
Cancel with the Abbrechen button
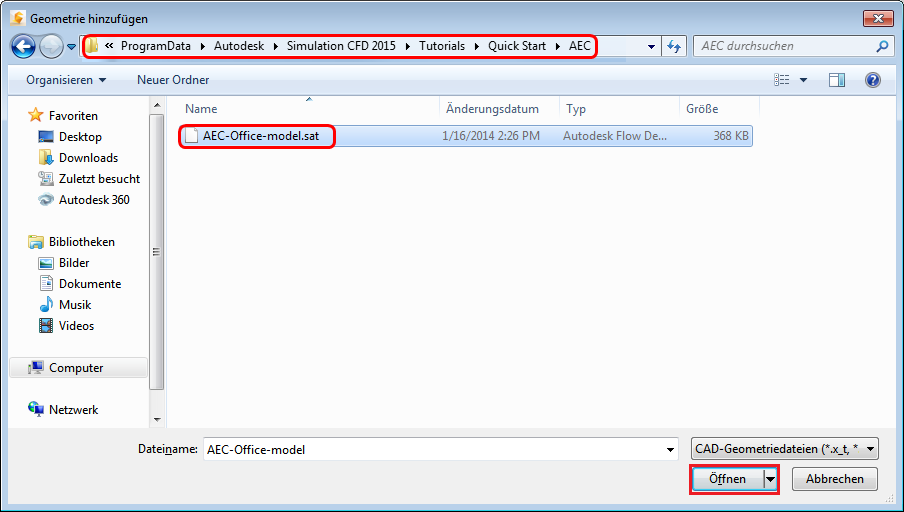tap(835, 479)
